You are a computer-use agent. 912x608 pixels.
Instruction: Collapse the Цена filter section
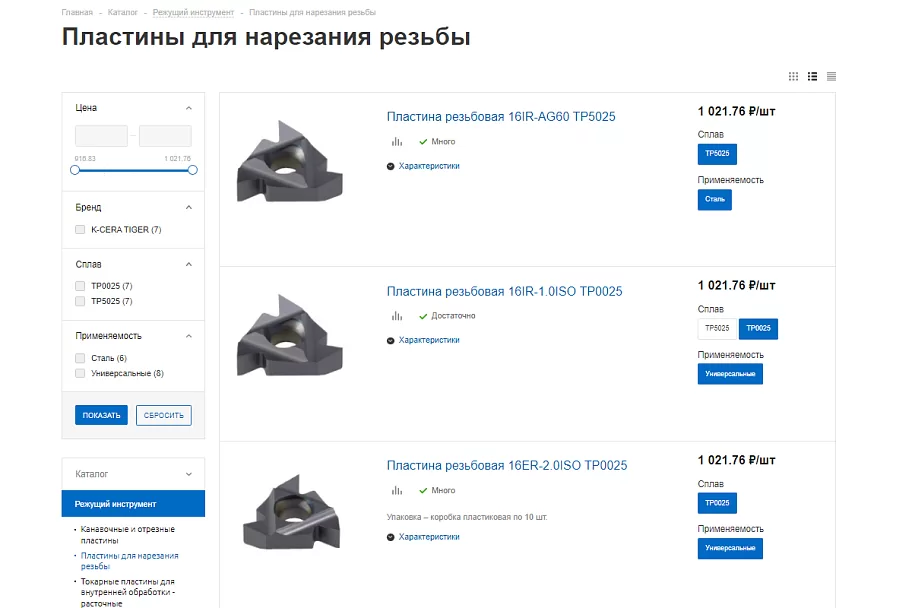click(x=188, y=108)
